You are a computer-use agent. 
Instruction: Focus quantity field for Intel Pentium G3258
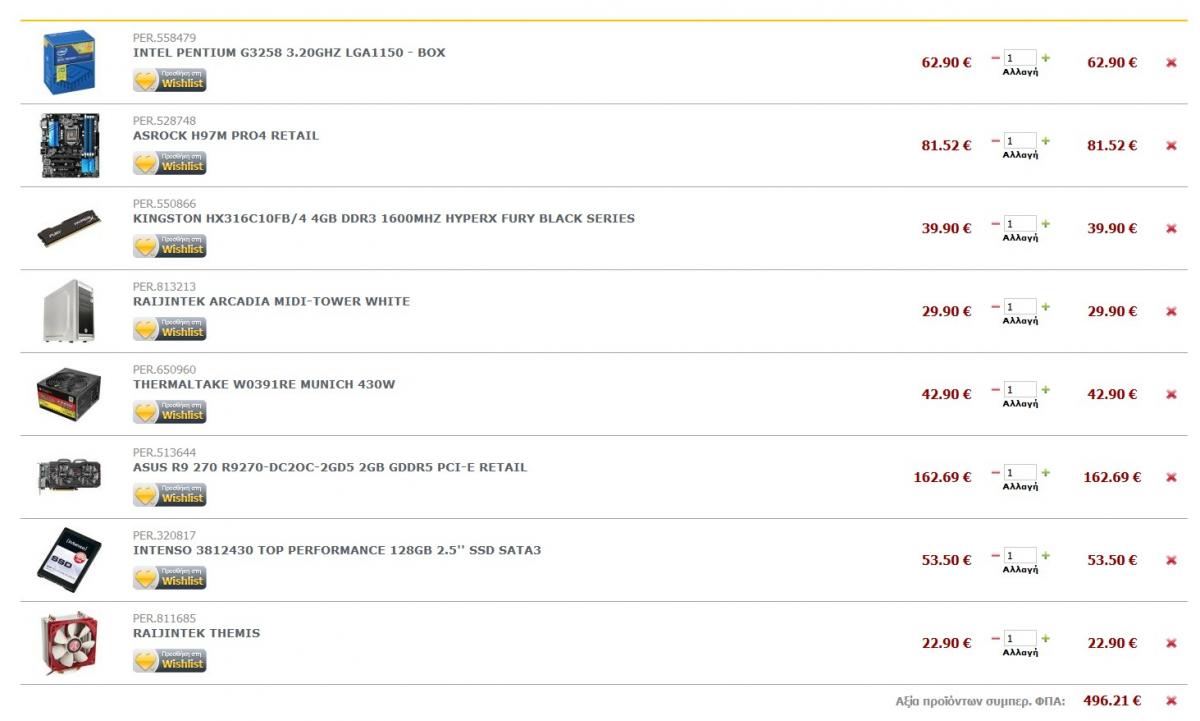[x=1021, y=58]
